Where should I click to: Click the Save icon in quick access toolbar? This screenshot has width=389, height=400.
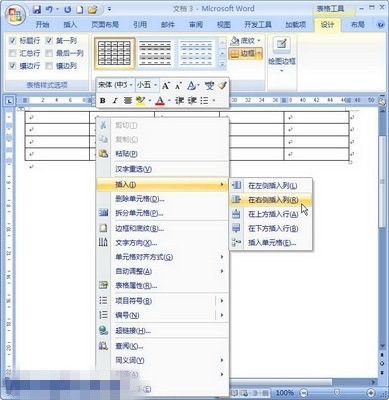tap(37, 10)
